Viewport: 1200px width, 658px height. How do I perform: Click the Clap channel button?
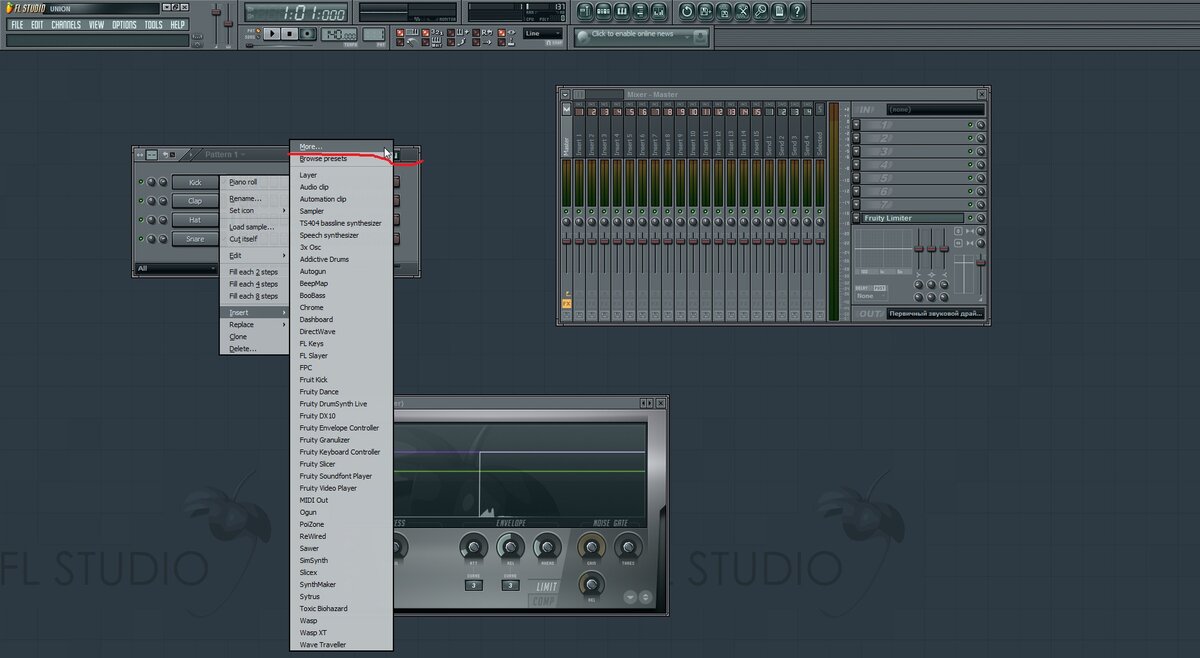195,201
